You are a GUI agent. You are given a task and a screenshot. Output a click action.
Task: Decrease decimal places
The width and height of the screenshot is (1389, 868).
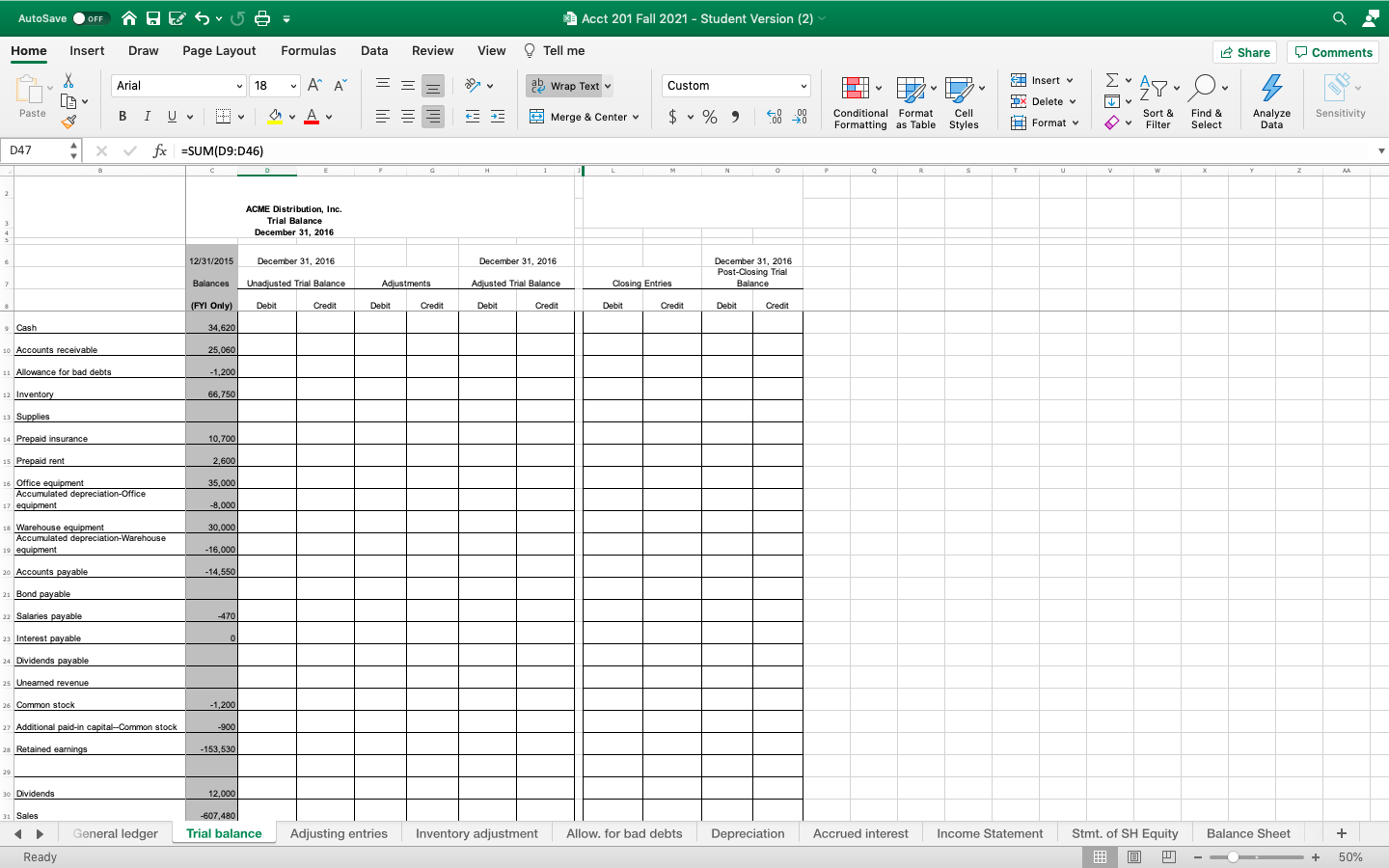[x=799, y=117]
